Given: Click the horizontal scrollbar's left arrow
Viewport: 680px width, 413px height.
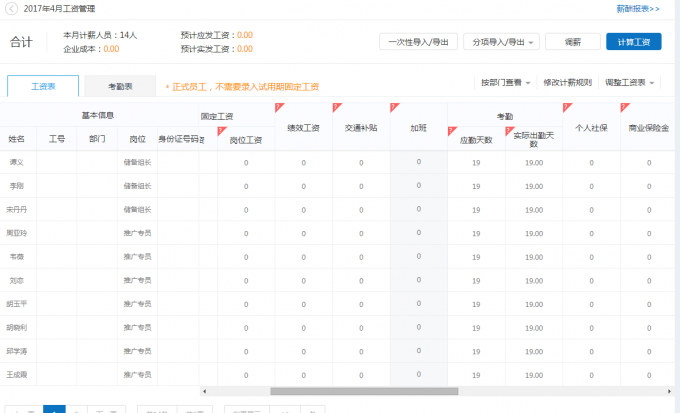Looking at the screenshot, I should 203,391.
